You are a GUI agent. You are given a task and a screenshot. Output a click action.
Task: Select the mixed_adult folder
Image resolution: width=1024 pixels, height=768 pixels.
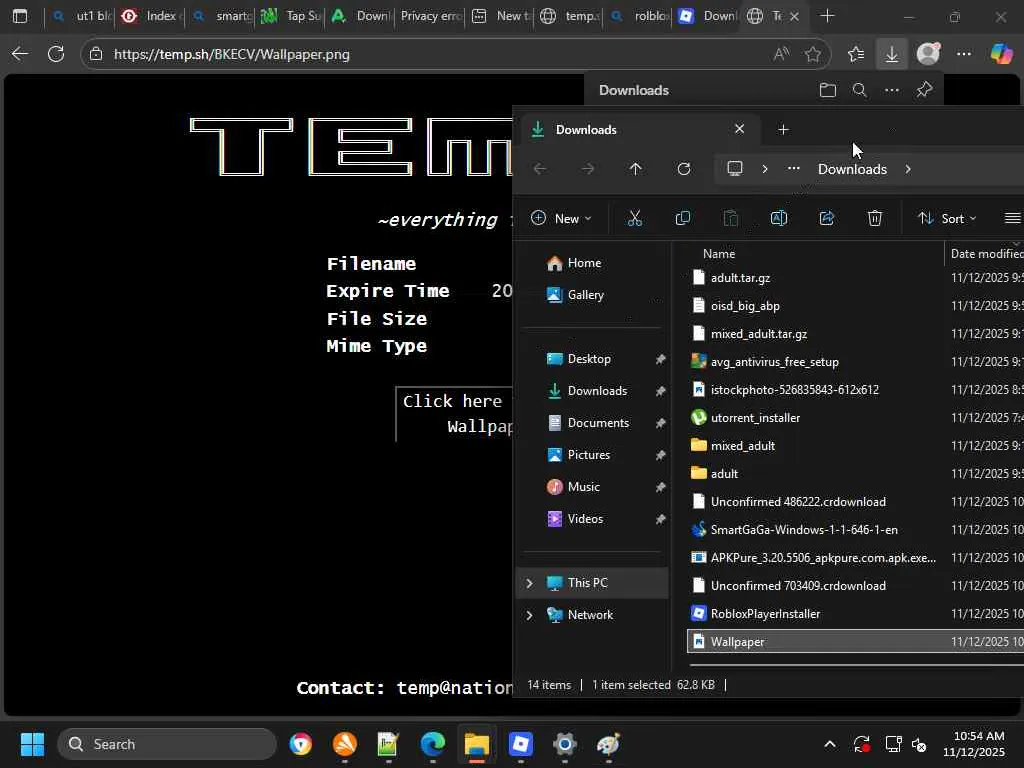coord(743,446)
